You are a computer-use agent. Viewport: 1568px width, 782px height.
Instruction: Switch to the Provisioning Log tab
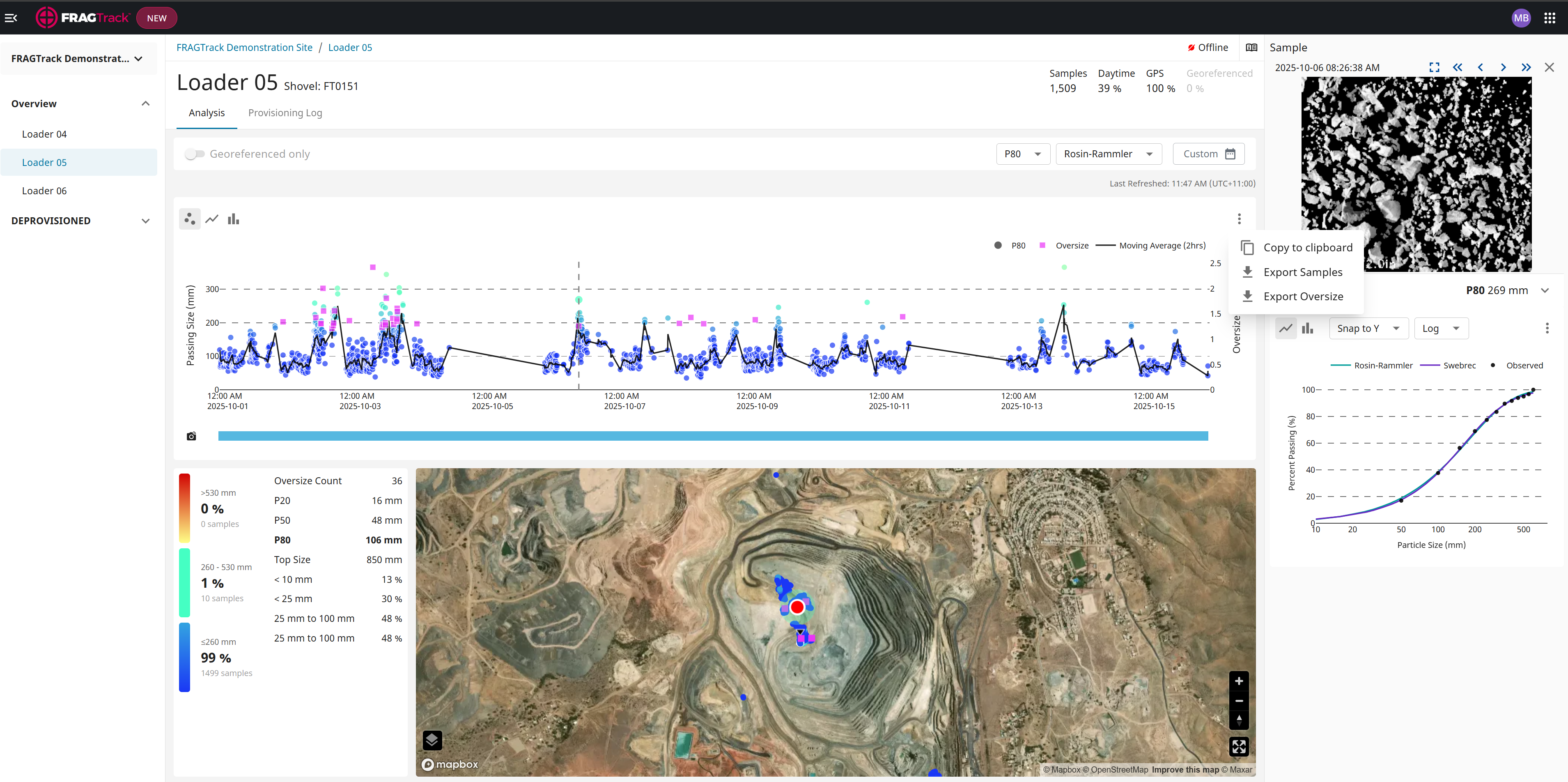coord(285,113)
